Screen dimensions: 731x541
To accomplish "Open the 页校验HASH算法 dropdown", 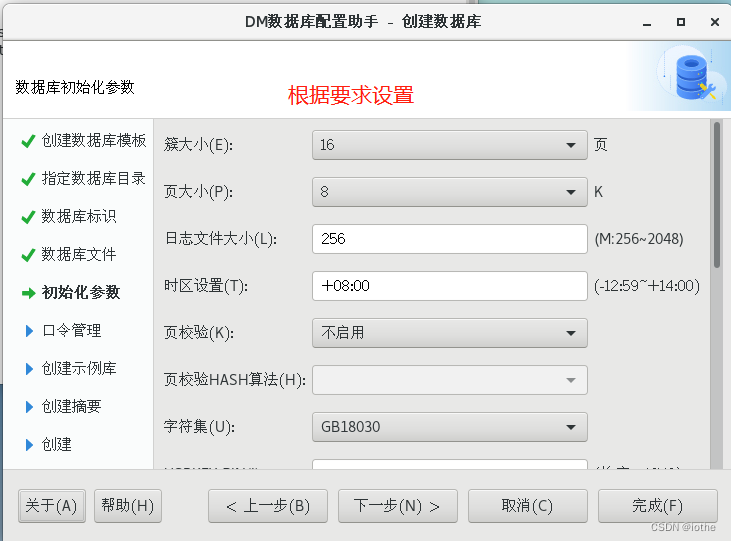I will [449, 380].
